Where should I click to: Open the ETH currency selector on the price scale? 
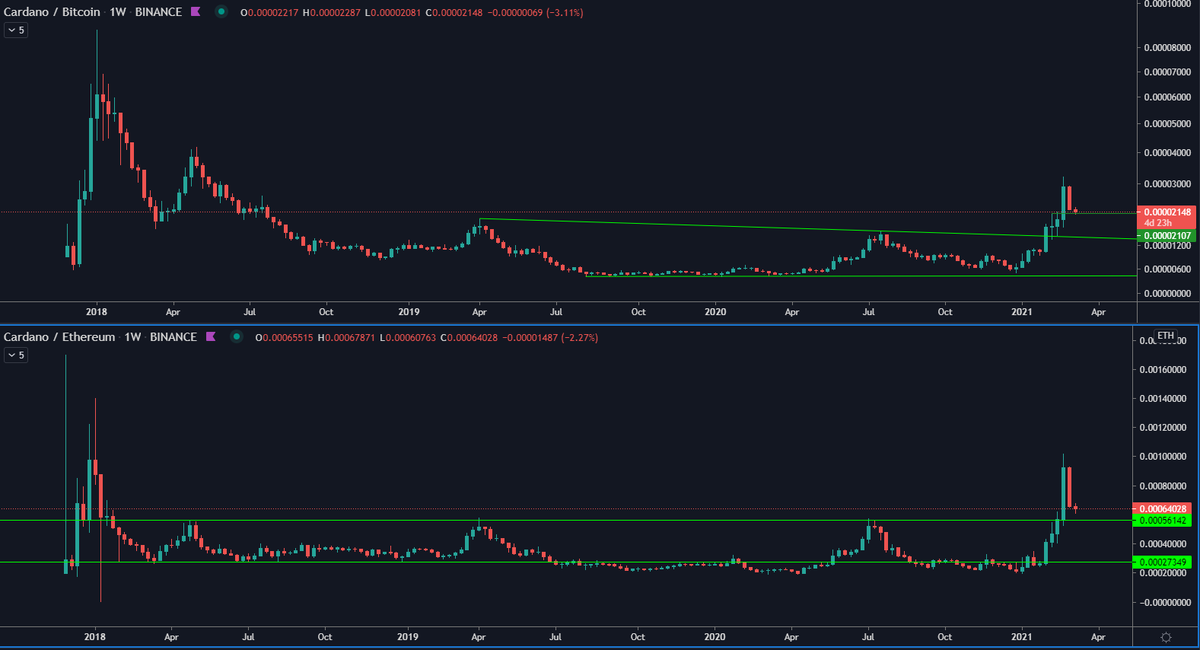click(x=1166, y=335)
